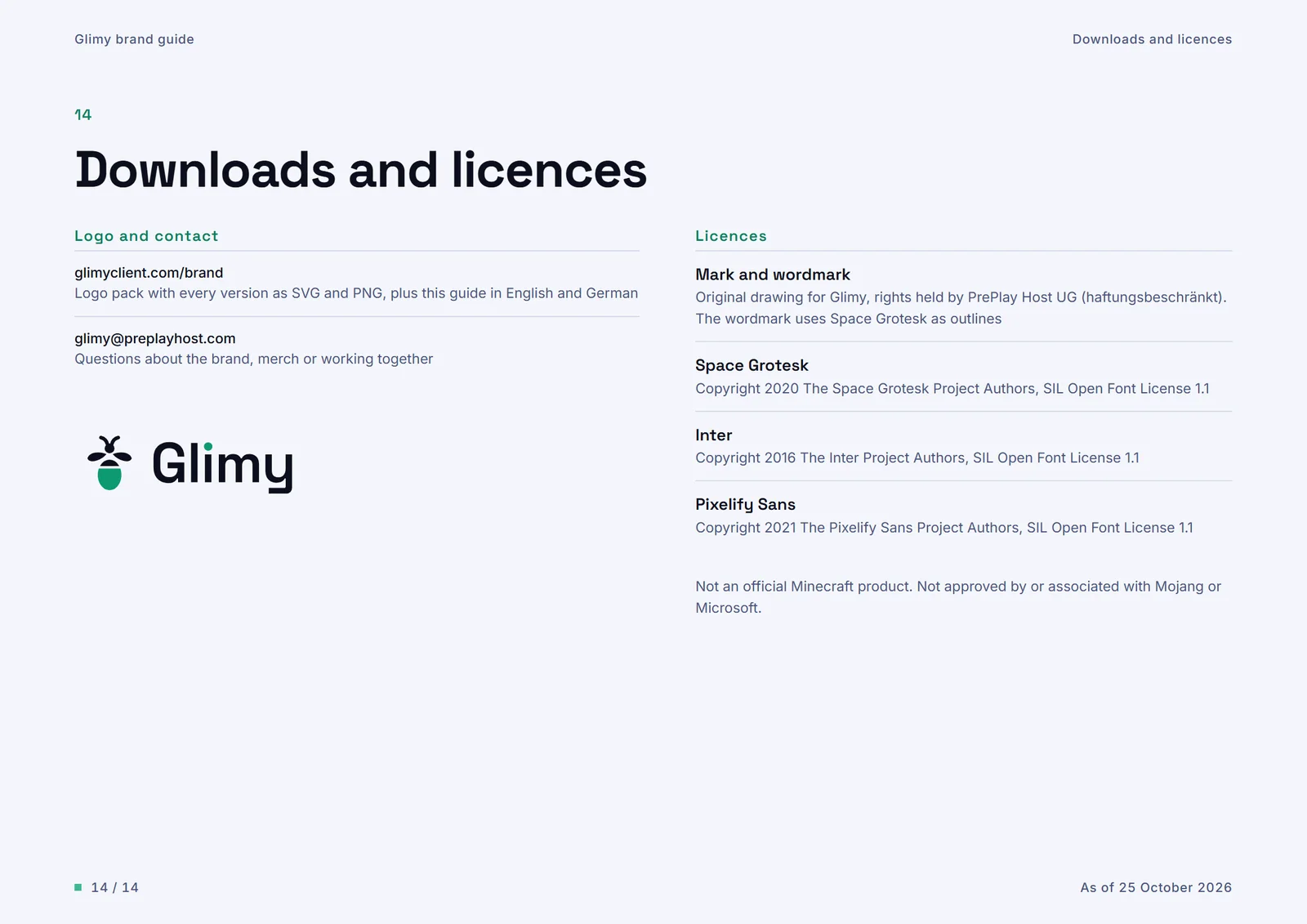Click "The wordmark uses Space Grotesk" line
Viewport: 1307px width, 924px height.
(x=848, y=319)
